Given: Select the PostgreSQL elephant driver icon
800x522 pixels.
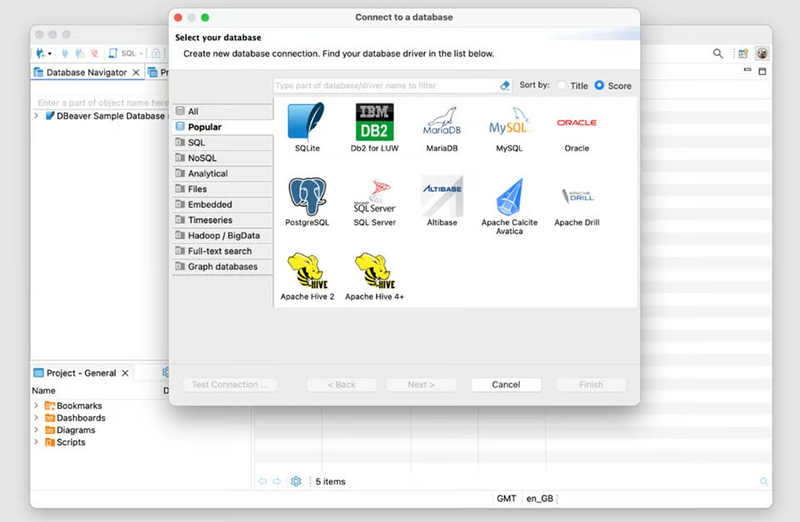Looking at the screenshot, I should coord(307,196).
